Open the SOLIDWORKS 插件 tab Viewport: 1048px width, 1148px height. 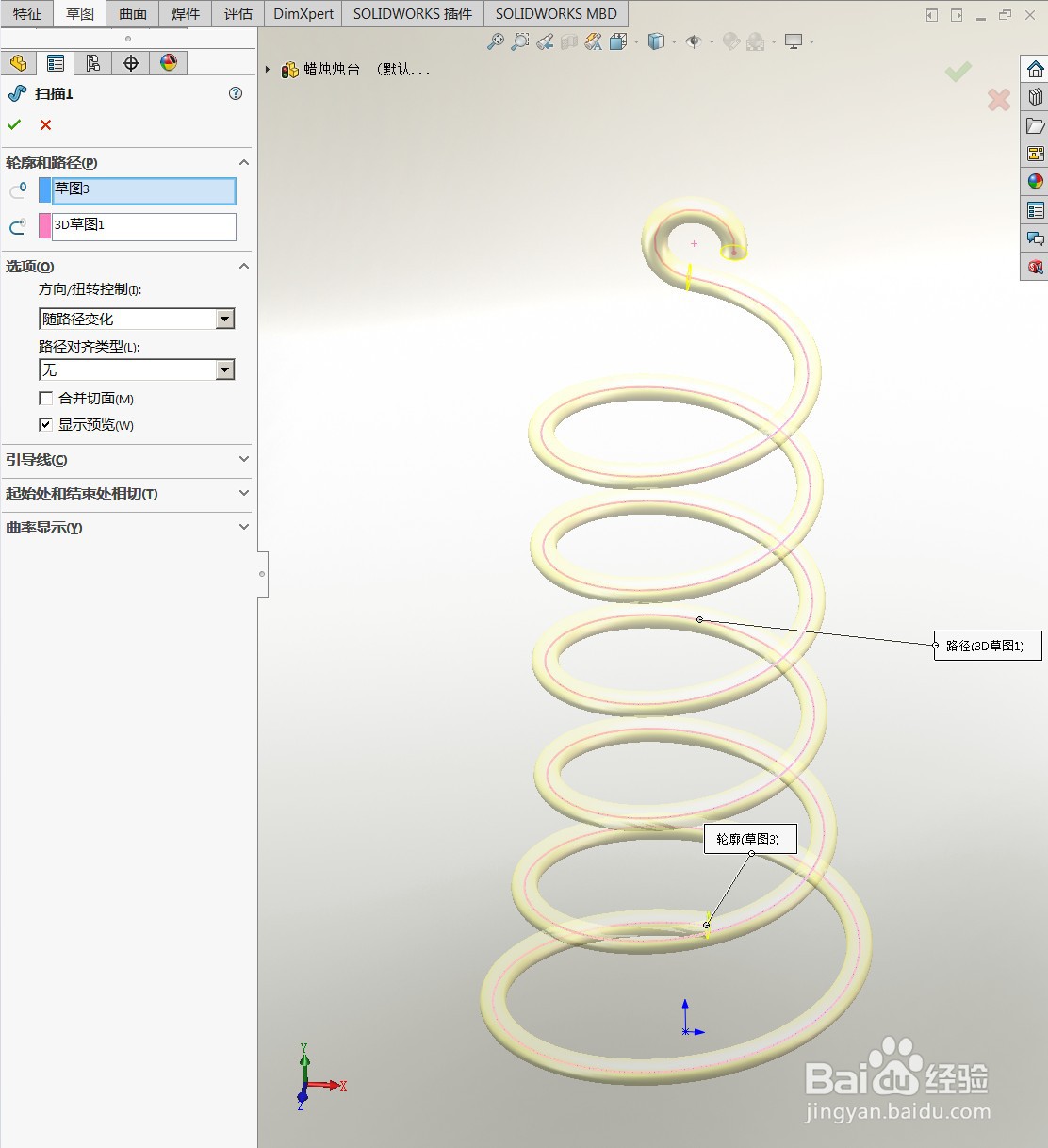pyautogui.click(x=413, y=14)
